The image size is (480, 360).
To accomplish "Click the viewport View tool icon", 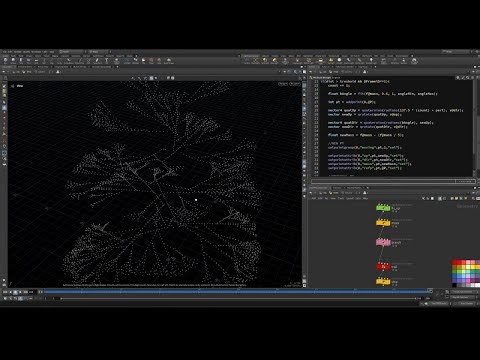I will click(x=13, y=86).
